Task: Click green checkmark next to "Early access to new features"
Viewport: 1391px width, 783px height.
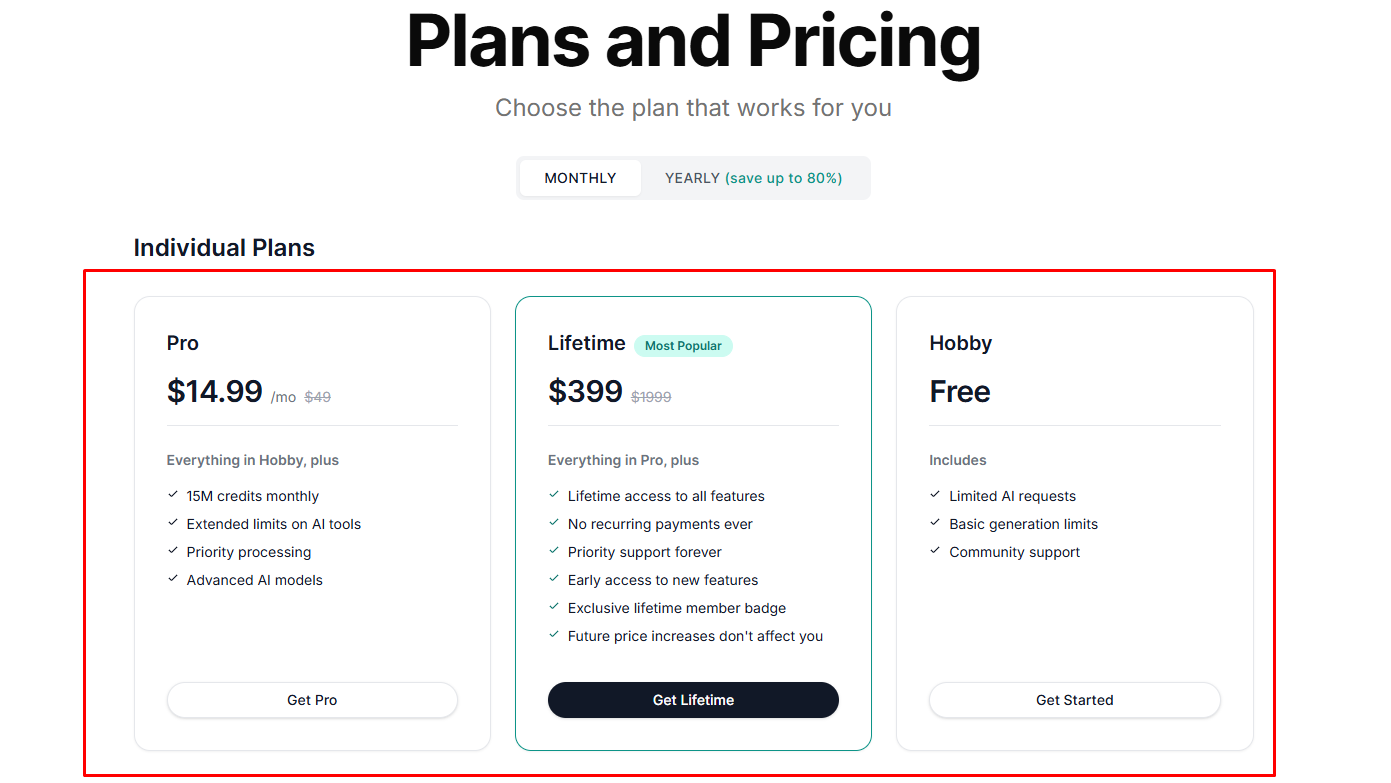Action: [x=554, y=579]
